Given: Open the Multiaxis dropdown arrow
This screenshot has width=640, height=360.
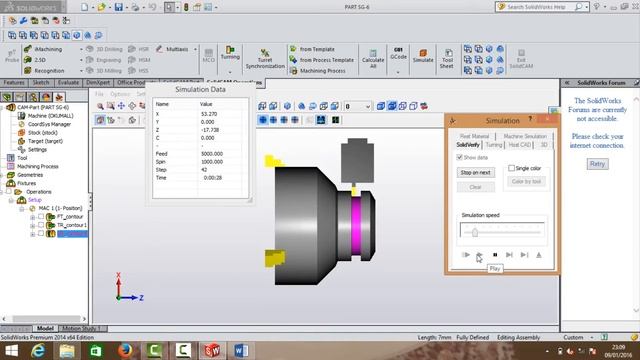Looking at the screenshot, I should click(x=195, y=49).
